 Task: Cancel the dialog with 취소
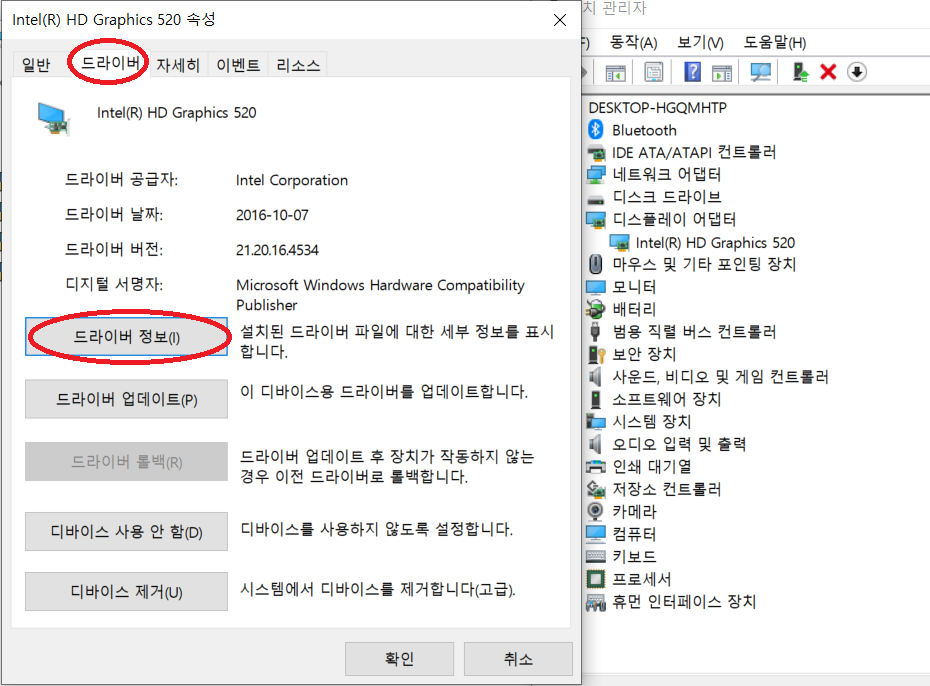518,659
